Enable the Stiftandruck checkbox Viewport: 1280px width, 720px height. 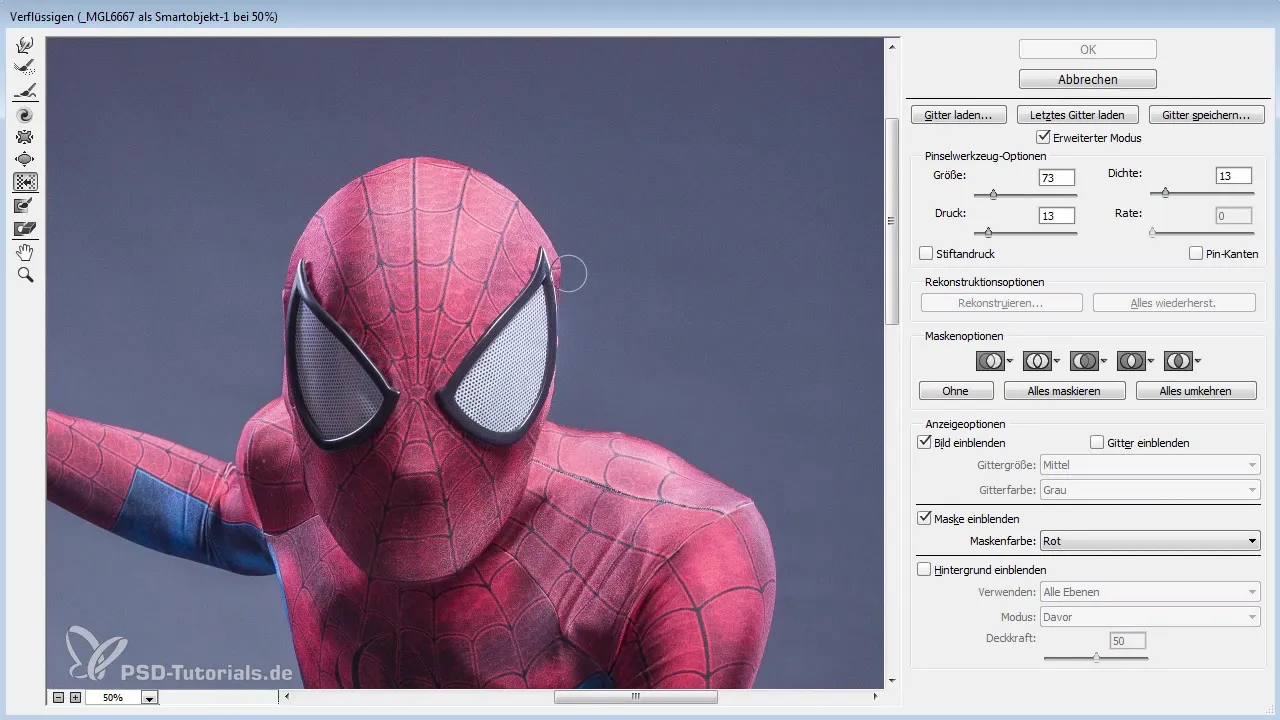click(x=926, y=254)
